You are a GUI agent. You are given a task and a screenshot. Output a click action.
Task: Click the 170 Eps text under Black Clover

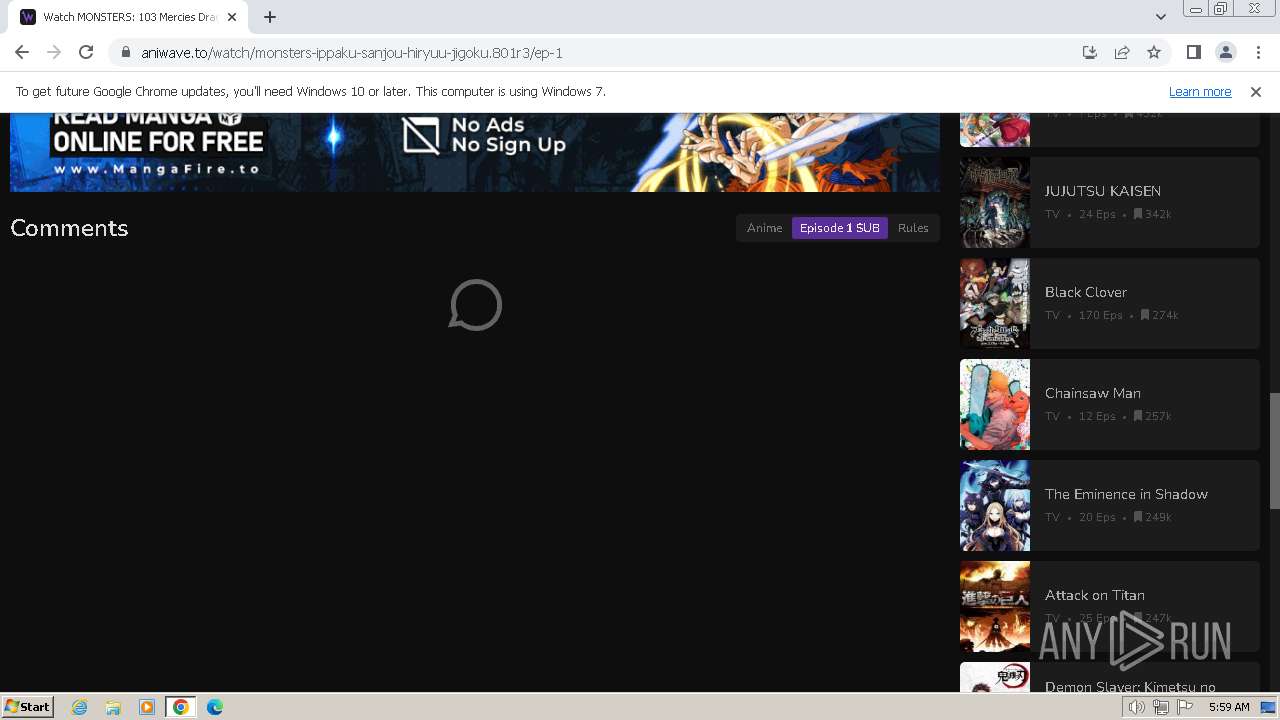[x=1100, y=315]
